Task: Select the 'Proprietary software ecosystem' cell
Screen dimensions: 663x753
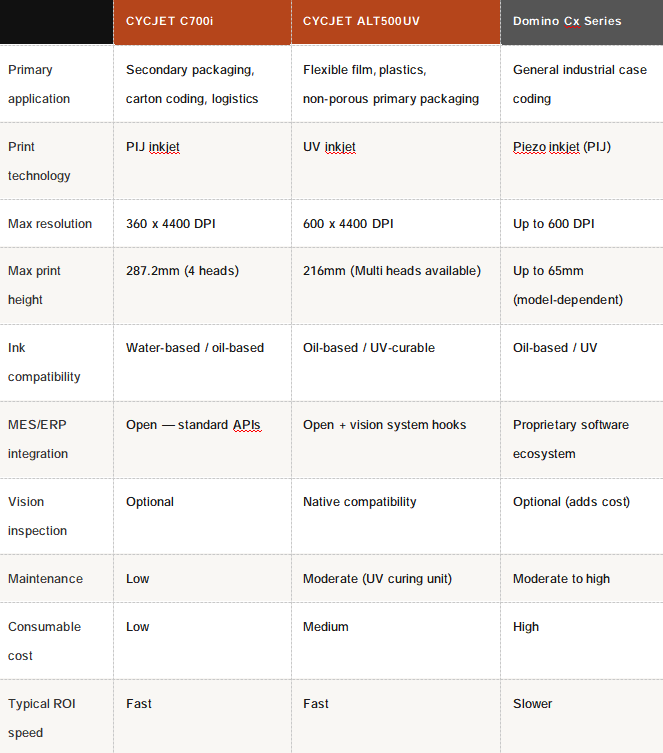Action: (x=571, y=439)
